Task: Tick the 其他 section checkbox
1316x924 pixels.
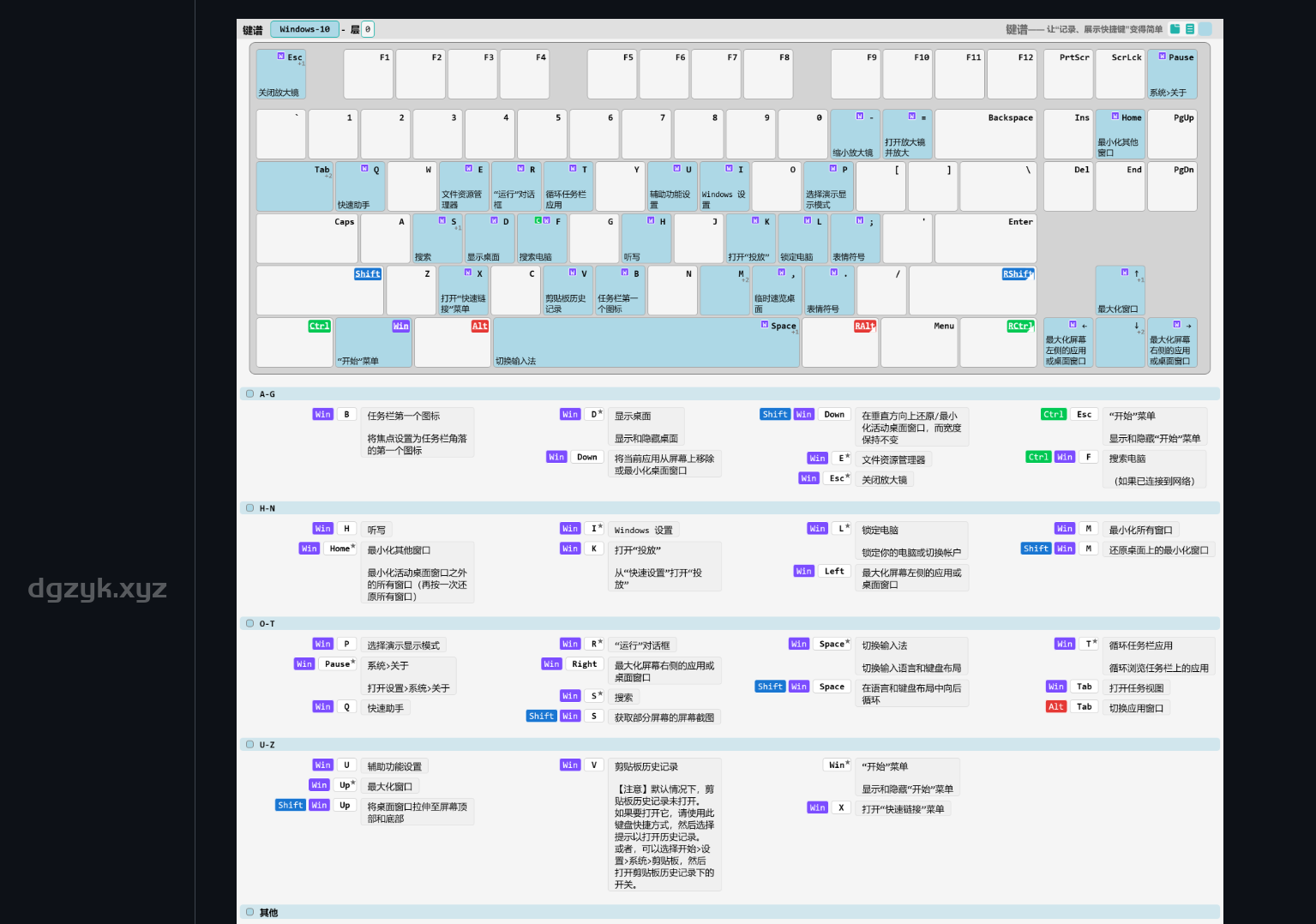Action: click(250, 912)
